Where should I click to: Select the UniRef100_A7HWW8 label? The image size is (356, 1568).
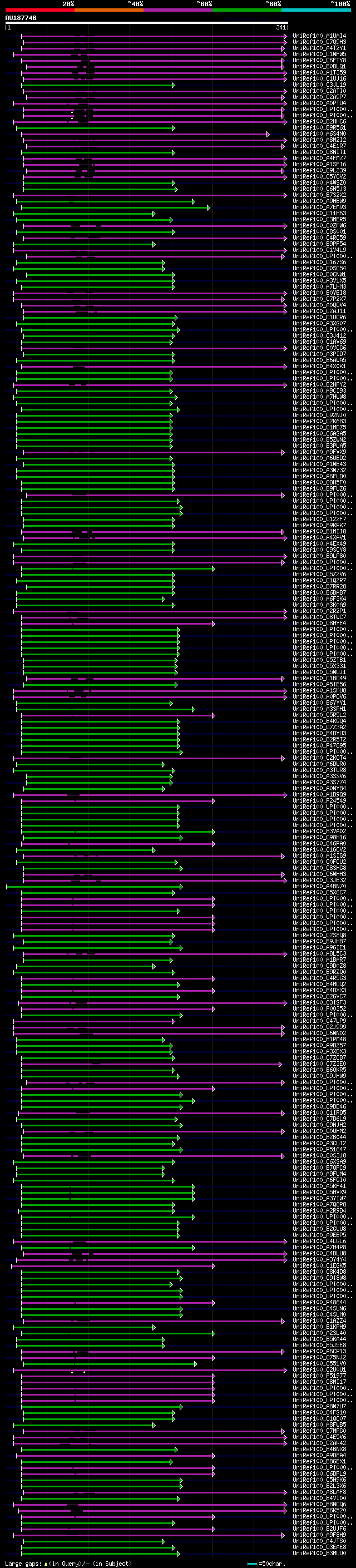point(319,397)
